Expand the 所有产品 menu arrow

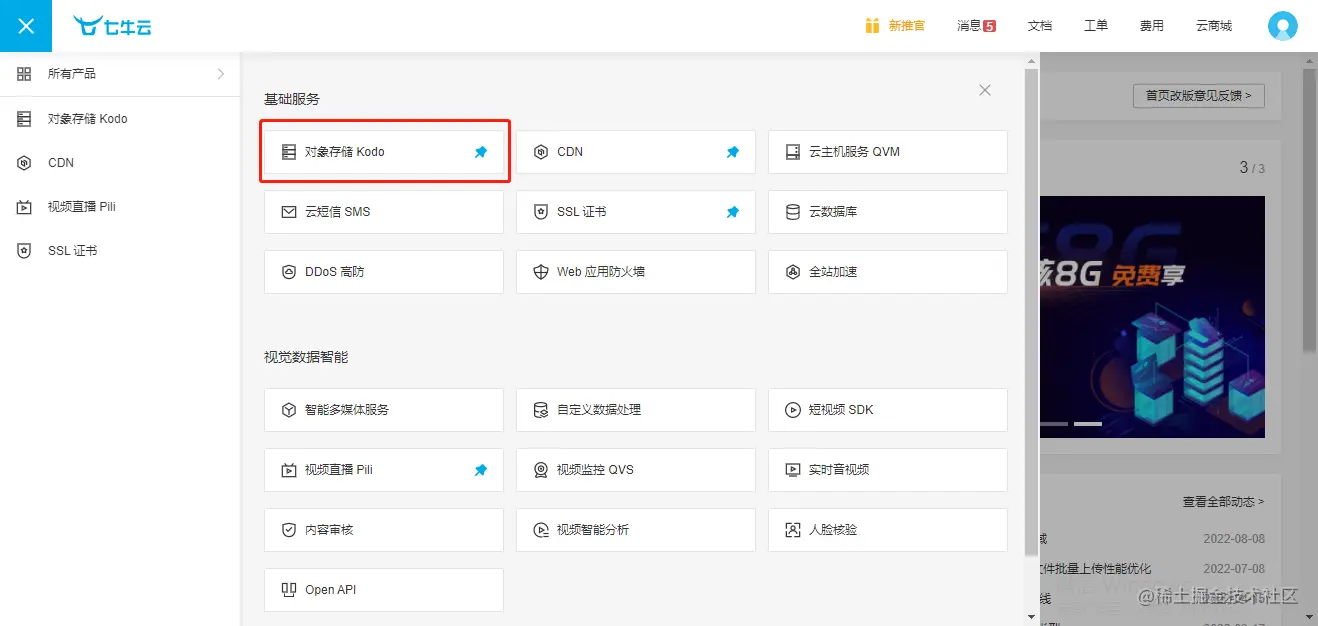(221, 74)
